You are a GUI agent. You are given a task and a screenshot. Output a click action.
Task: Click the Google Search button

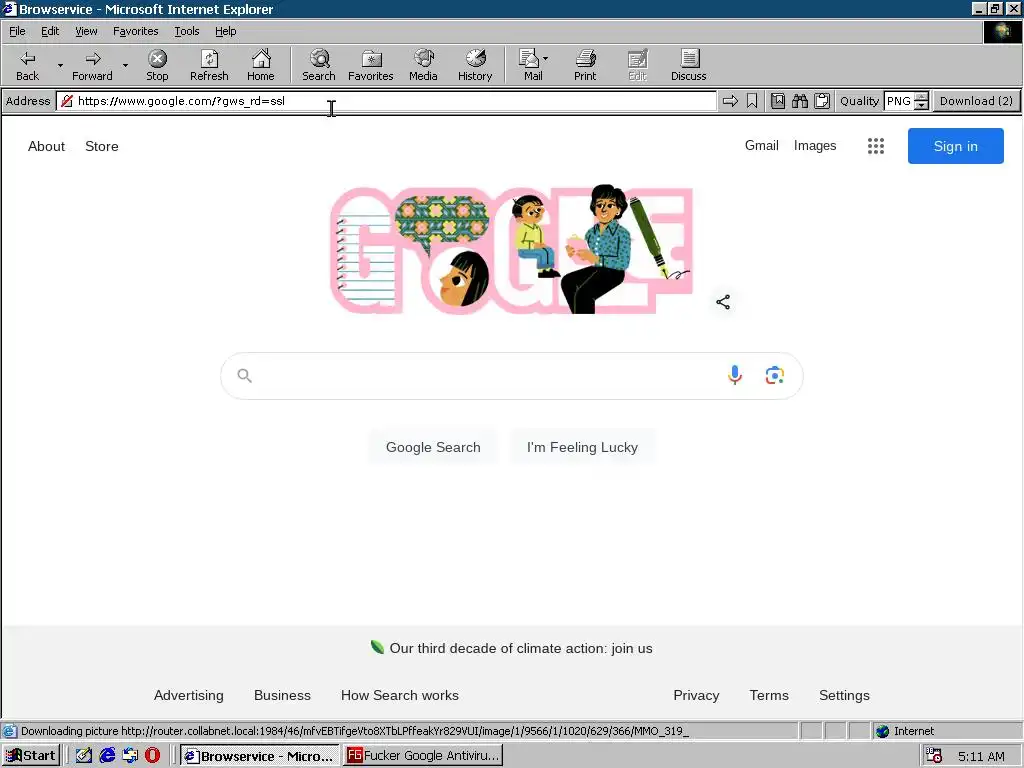click(x=433, y=447)
